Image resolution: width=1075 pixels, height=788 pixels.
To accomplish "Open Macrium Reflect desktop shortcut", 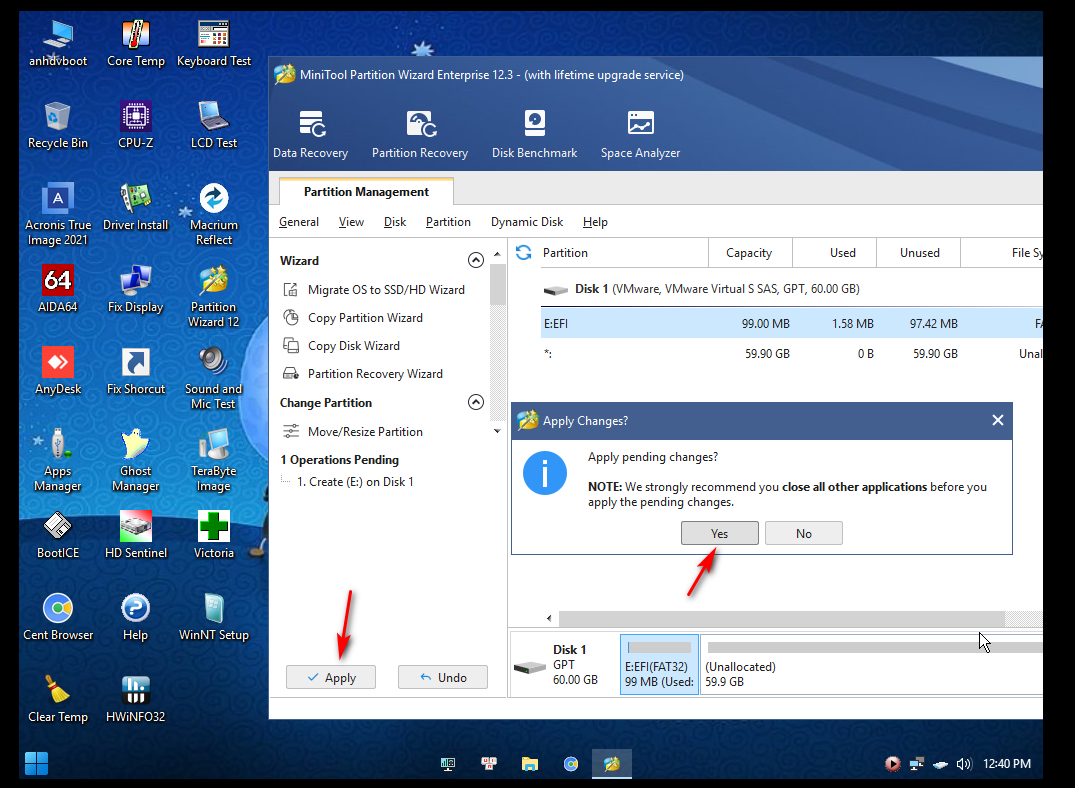I will point(214,215).
